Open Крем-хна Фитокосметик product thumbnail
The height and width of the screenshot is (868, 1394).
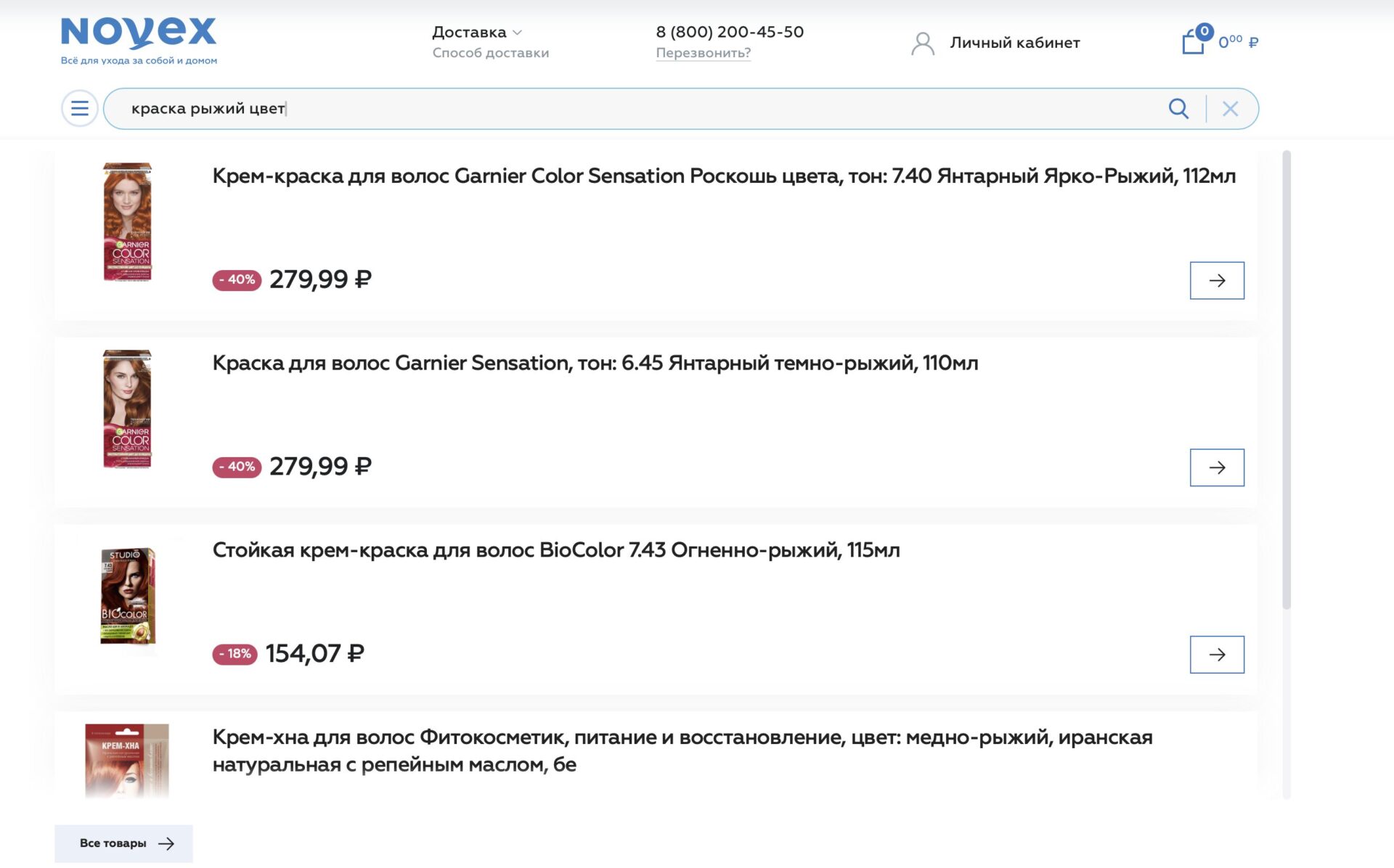(127, 761)
